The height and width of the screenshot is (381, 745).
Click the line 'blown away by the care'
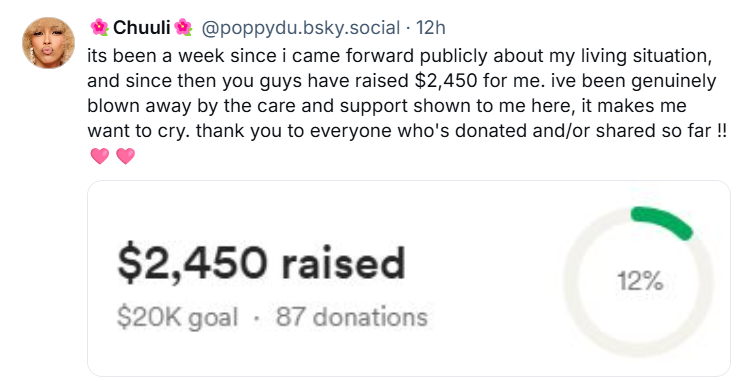click(x=387, y=105)
